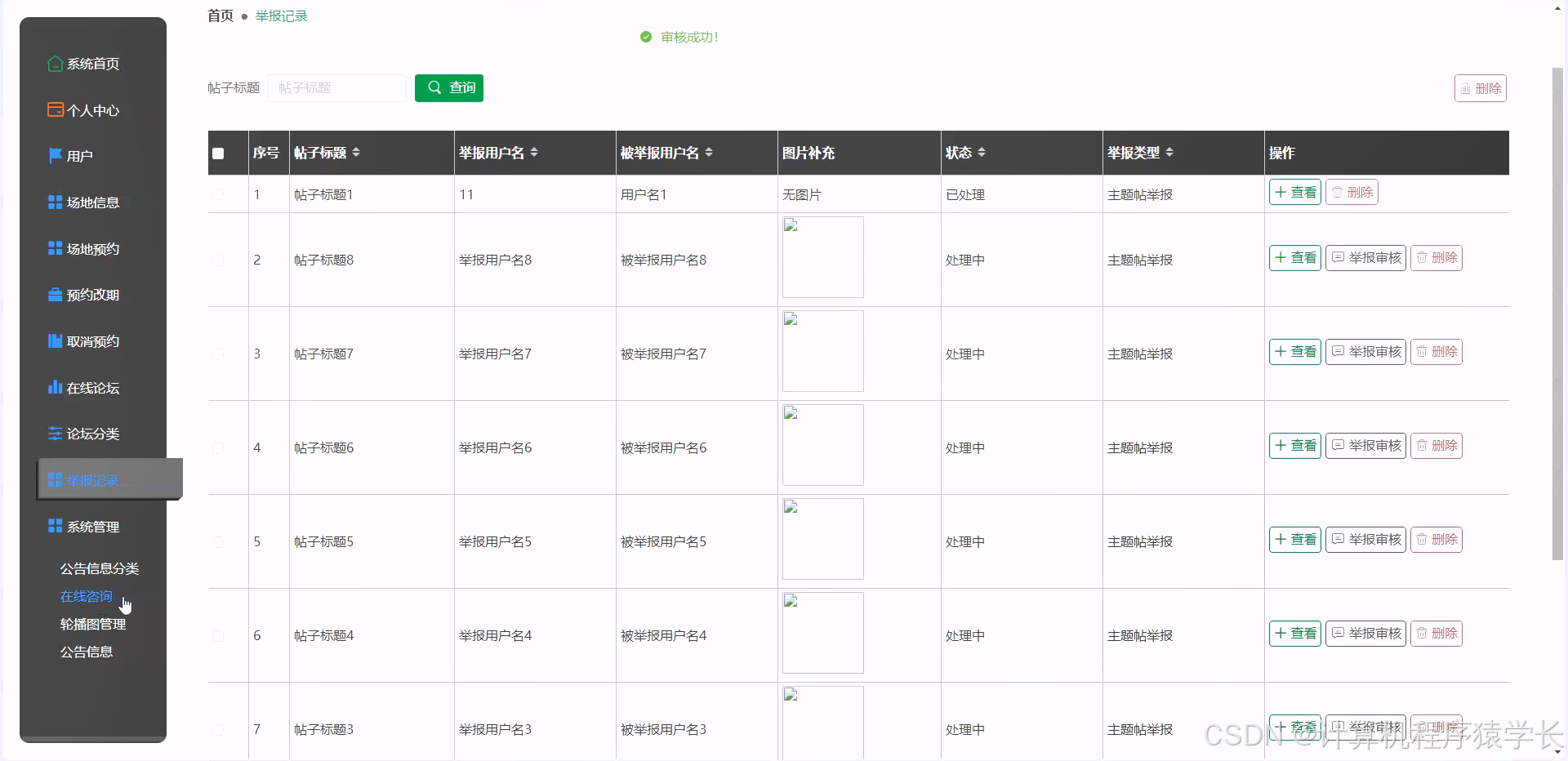Click the 个人中心 sidebar icon

(x=55, y=109)
